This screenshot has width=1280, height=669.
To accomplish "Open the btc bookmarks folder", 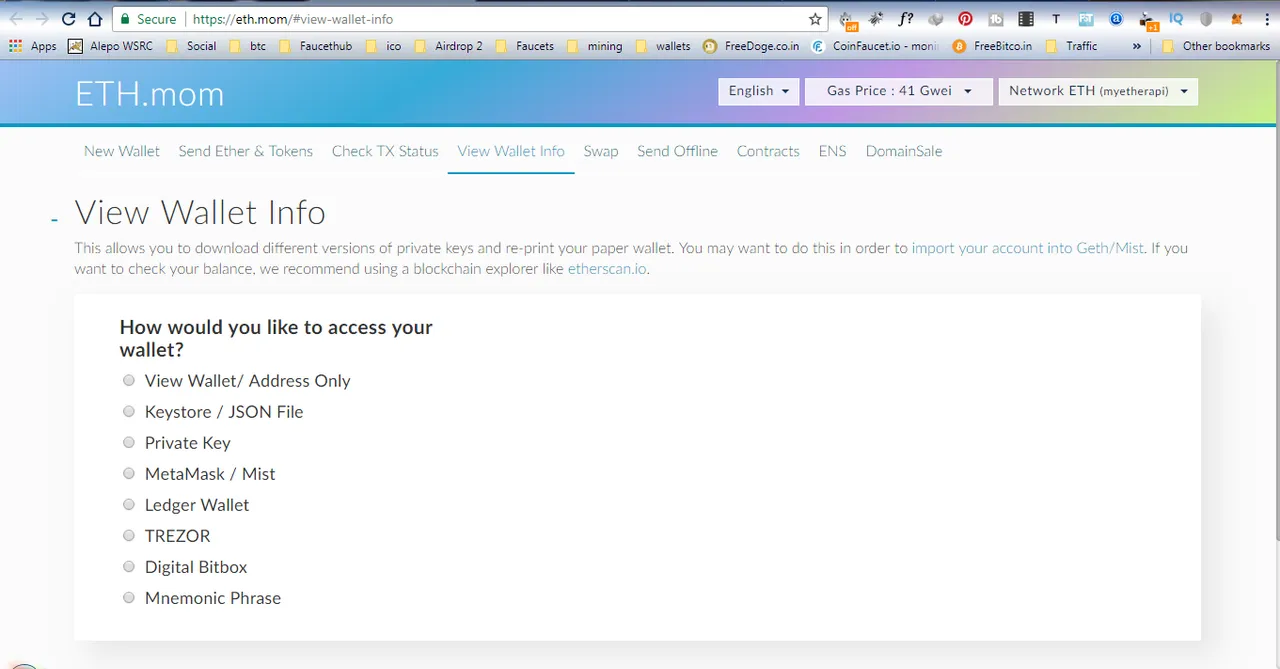I will point(248,46).
